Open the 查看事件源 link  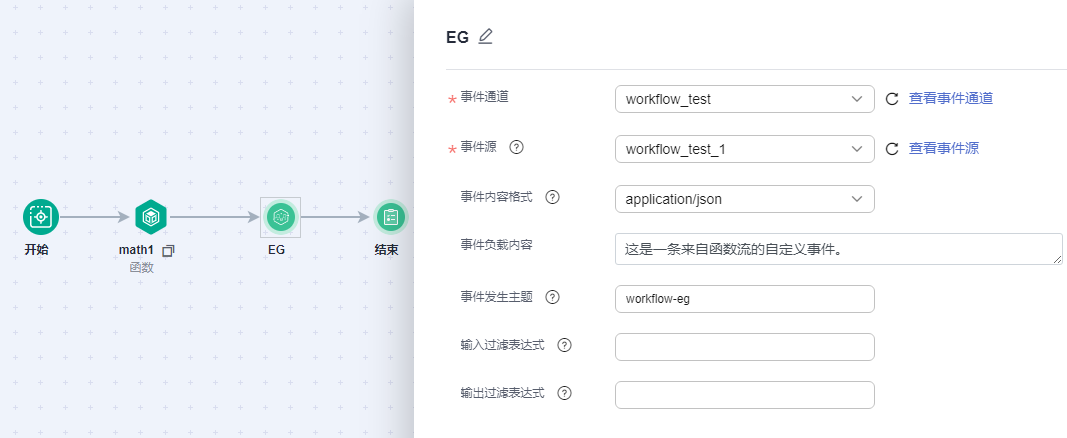click(x=943, y=149)
